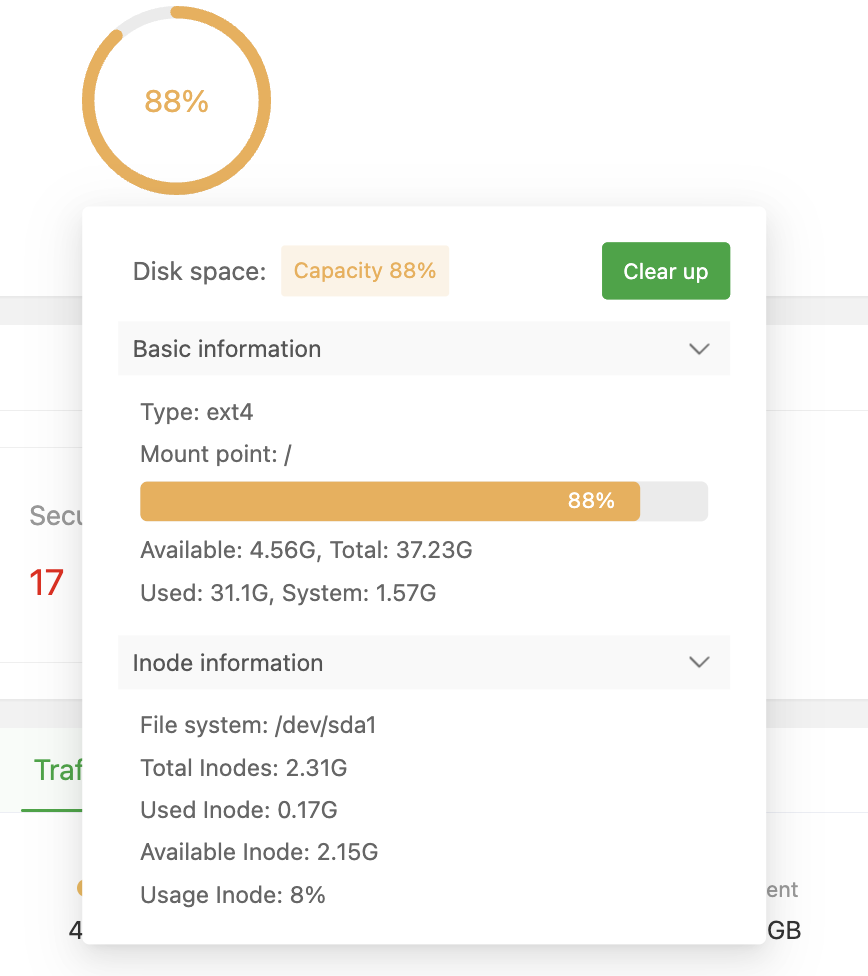Select the Mount point: / line
This screenshot has height=976, width=868.
click(x=216, y=455)
